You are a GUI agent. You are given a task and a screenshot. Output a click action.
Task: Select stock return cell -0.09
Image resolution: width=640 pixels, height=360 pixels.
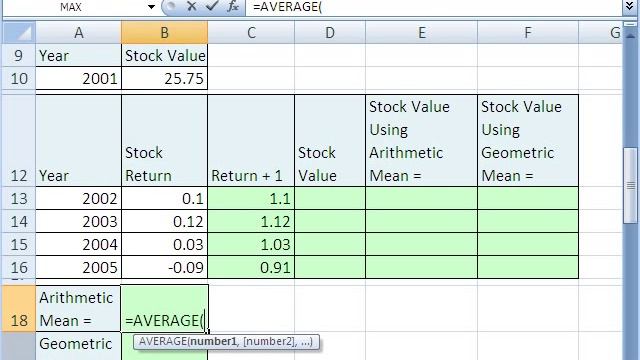(x=164, y=267)
